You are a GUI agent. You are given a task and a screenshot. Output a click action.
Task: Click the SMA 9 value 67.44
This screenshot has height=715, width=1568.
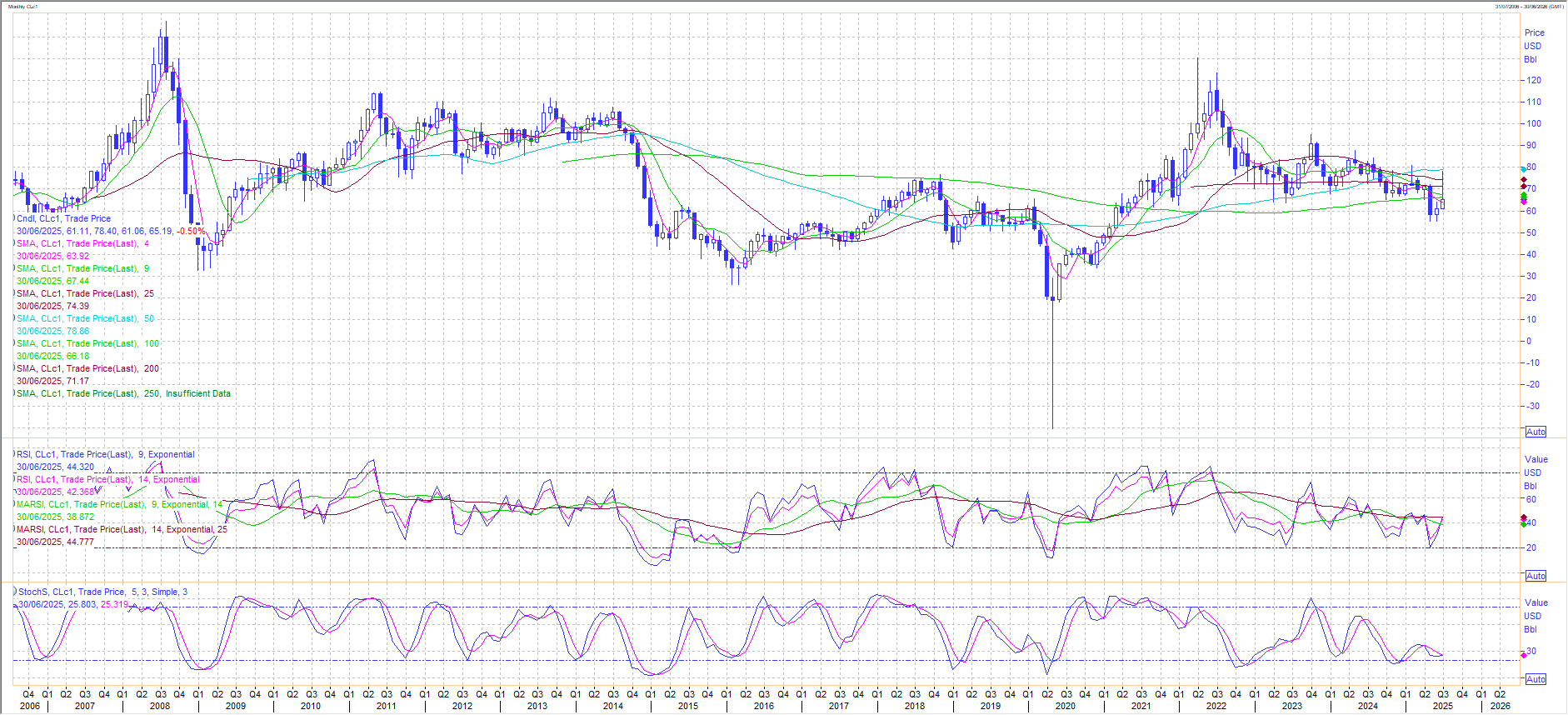coord(77,281)
